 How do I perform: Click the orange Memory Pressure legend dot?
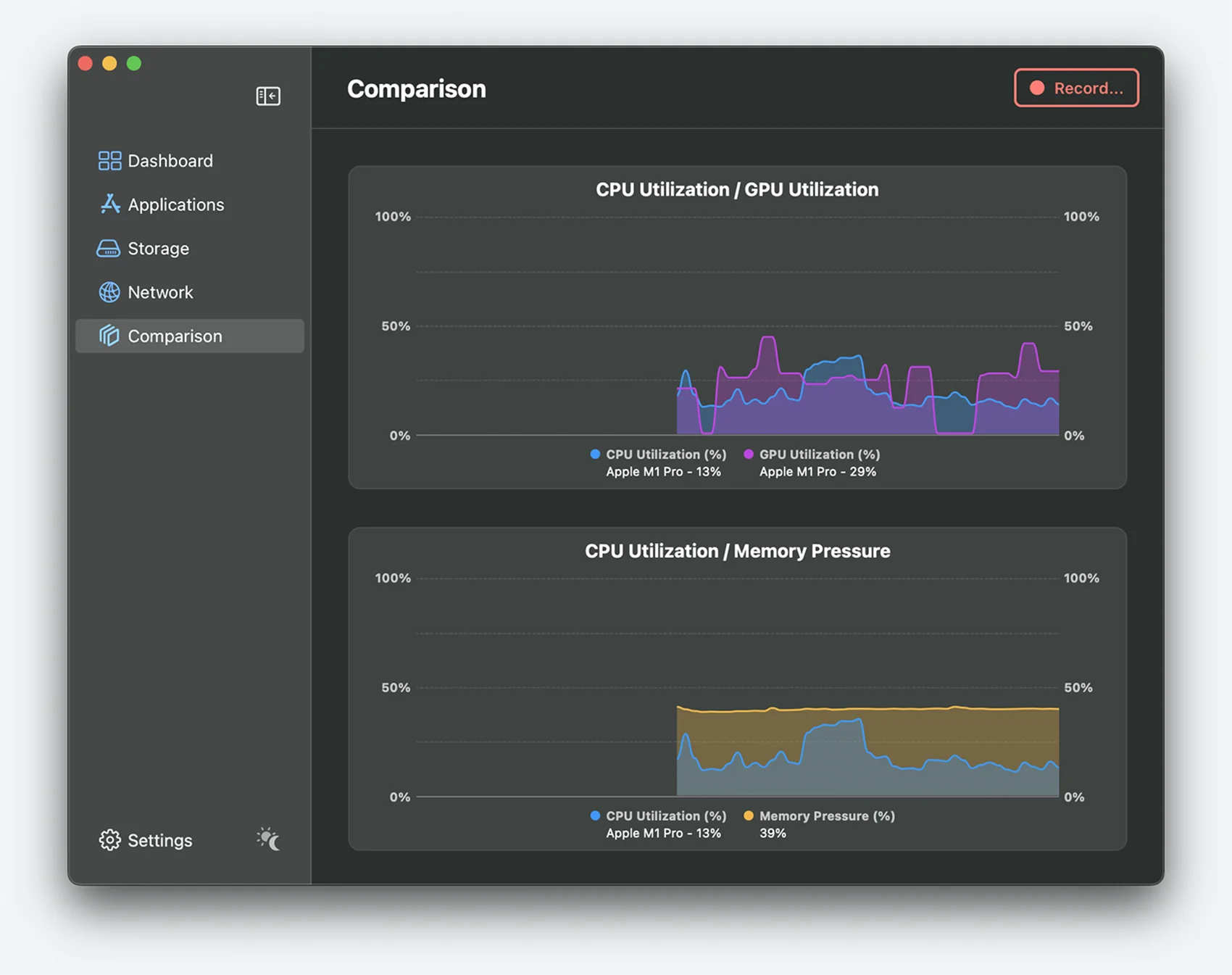pos(749,816)
